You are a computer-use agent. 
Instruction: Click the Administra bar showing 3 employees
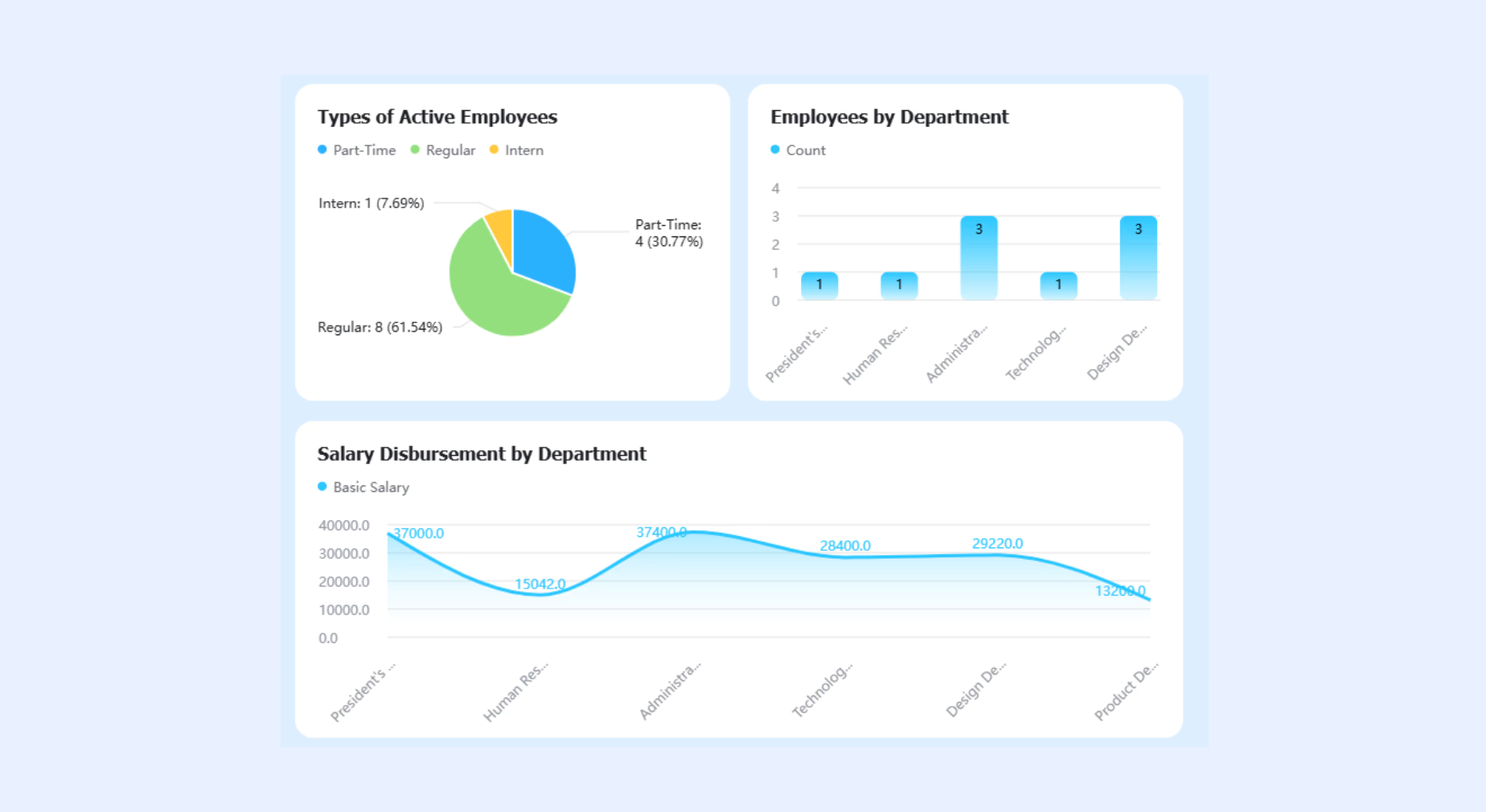(979, 258)
